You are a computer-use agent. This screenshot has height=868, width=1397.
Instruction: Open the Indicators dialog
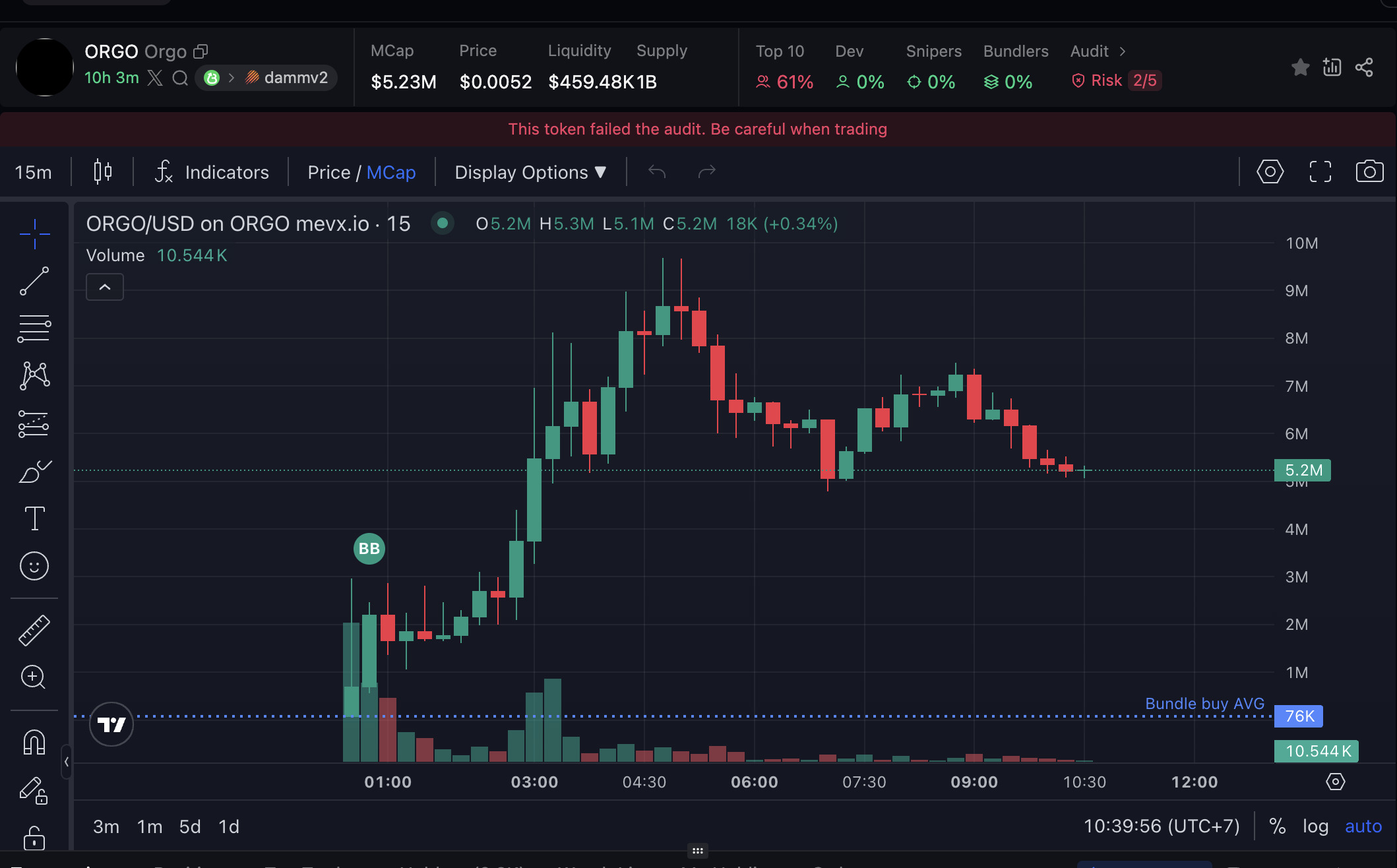click(x=212, y=172)
